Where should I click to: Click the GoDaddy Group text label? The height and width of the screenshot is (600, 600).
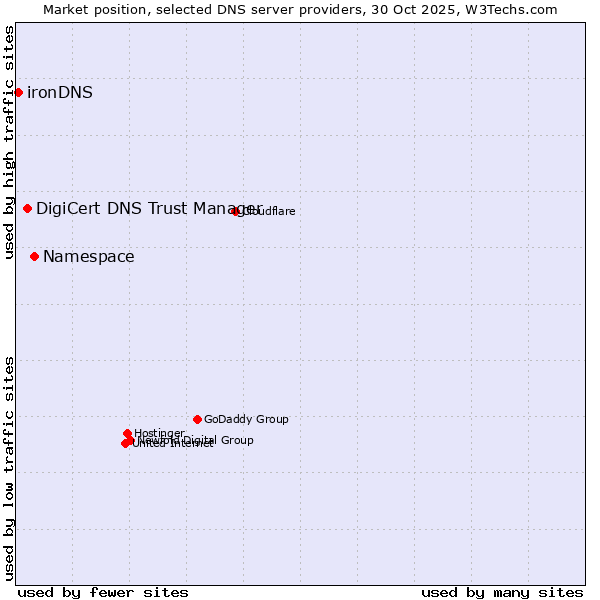coord(246,419)
